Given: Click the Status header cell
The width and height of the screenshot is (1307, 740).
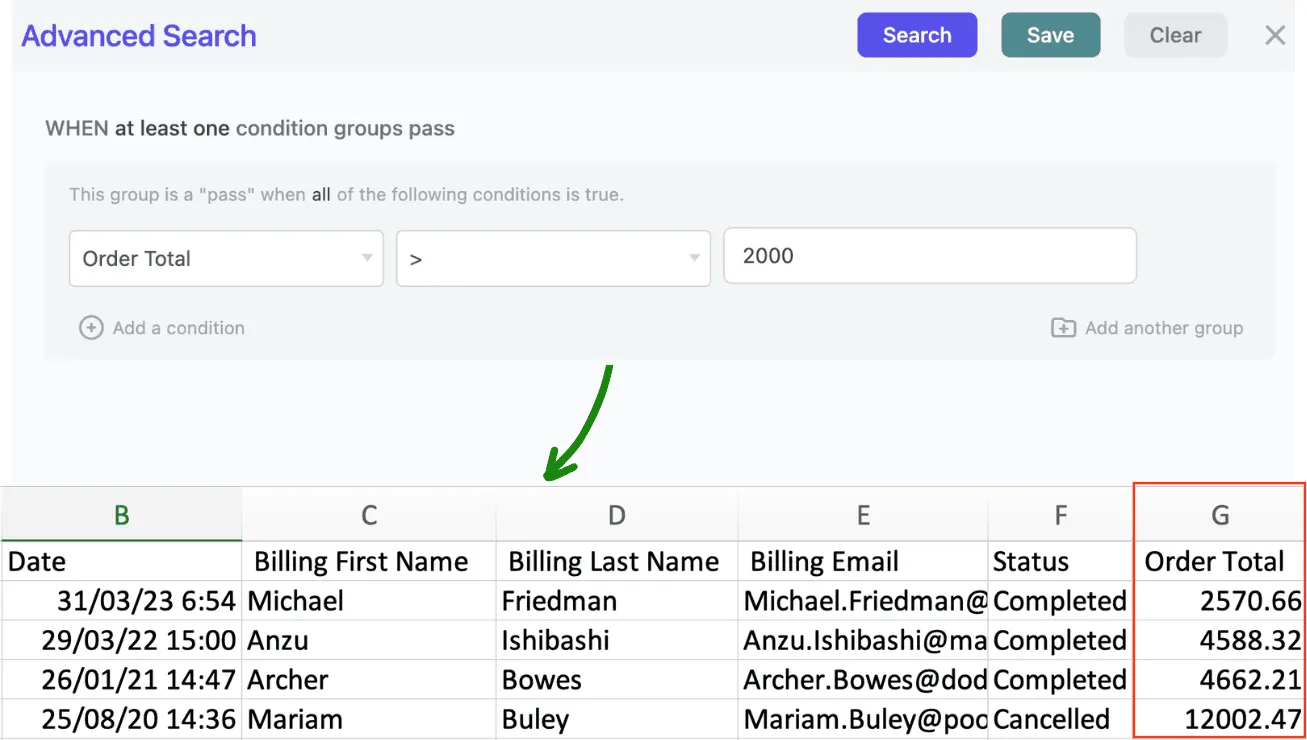Looking at the screenshot, I should pos(1060,562).
